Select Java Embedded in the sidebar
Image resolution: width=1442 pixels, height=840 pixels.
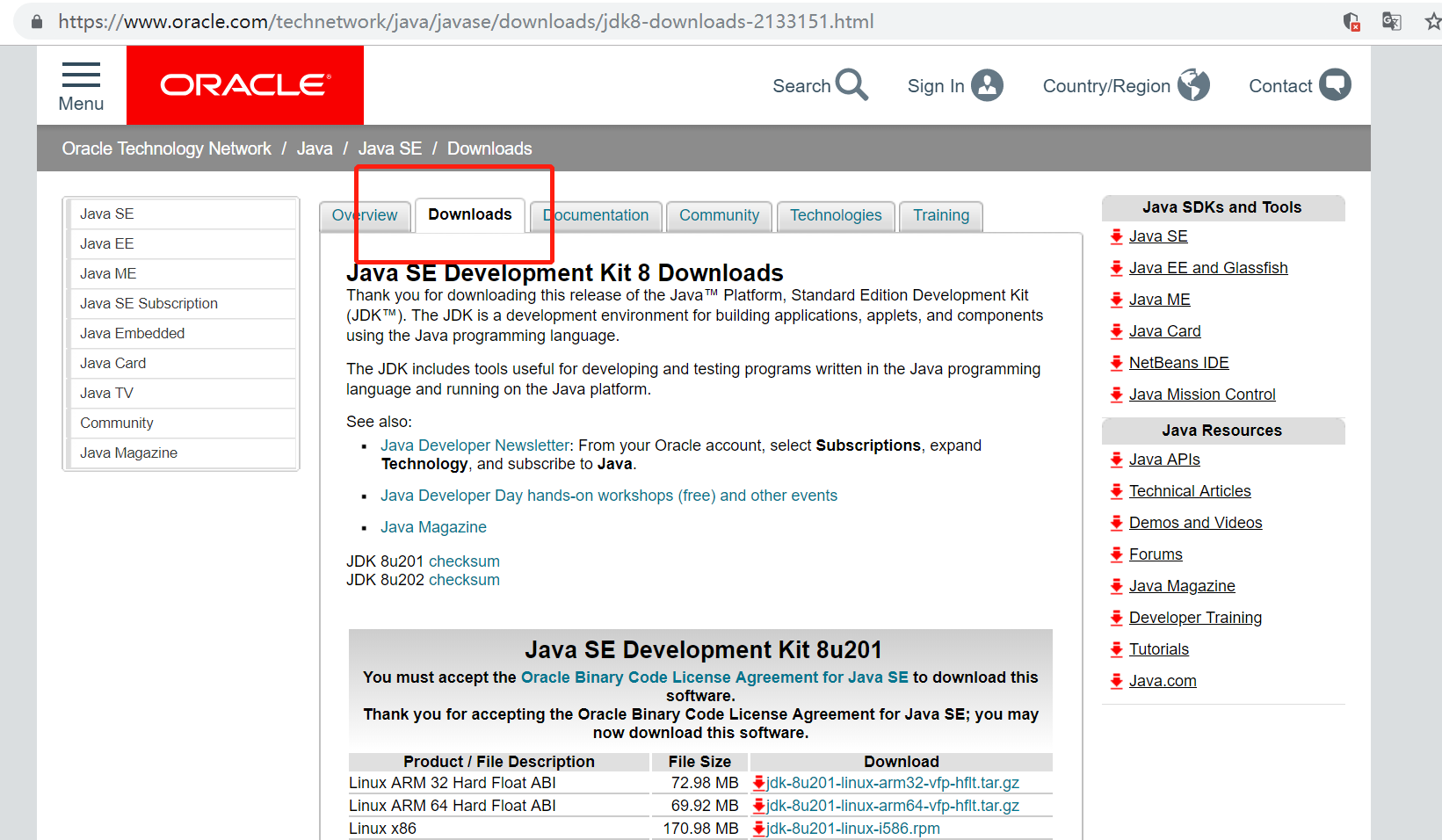point(132,333)
